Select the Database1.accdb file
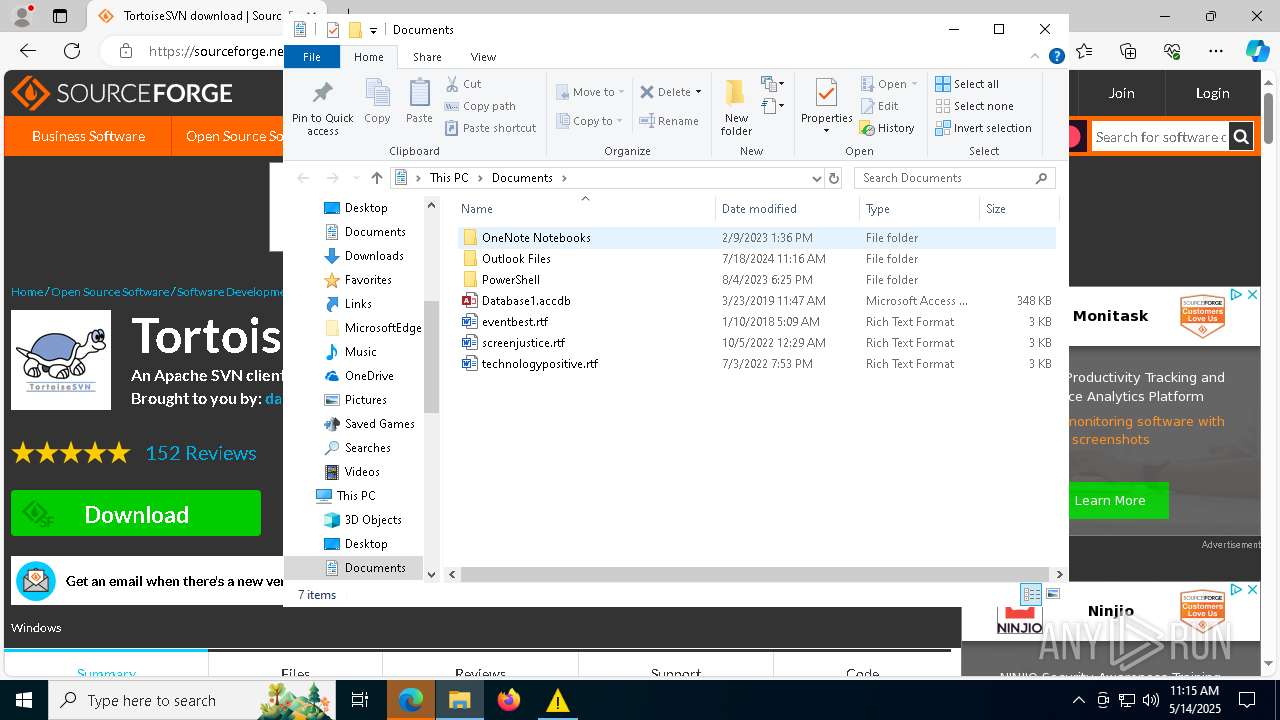 tap(526, 301)
